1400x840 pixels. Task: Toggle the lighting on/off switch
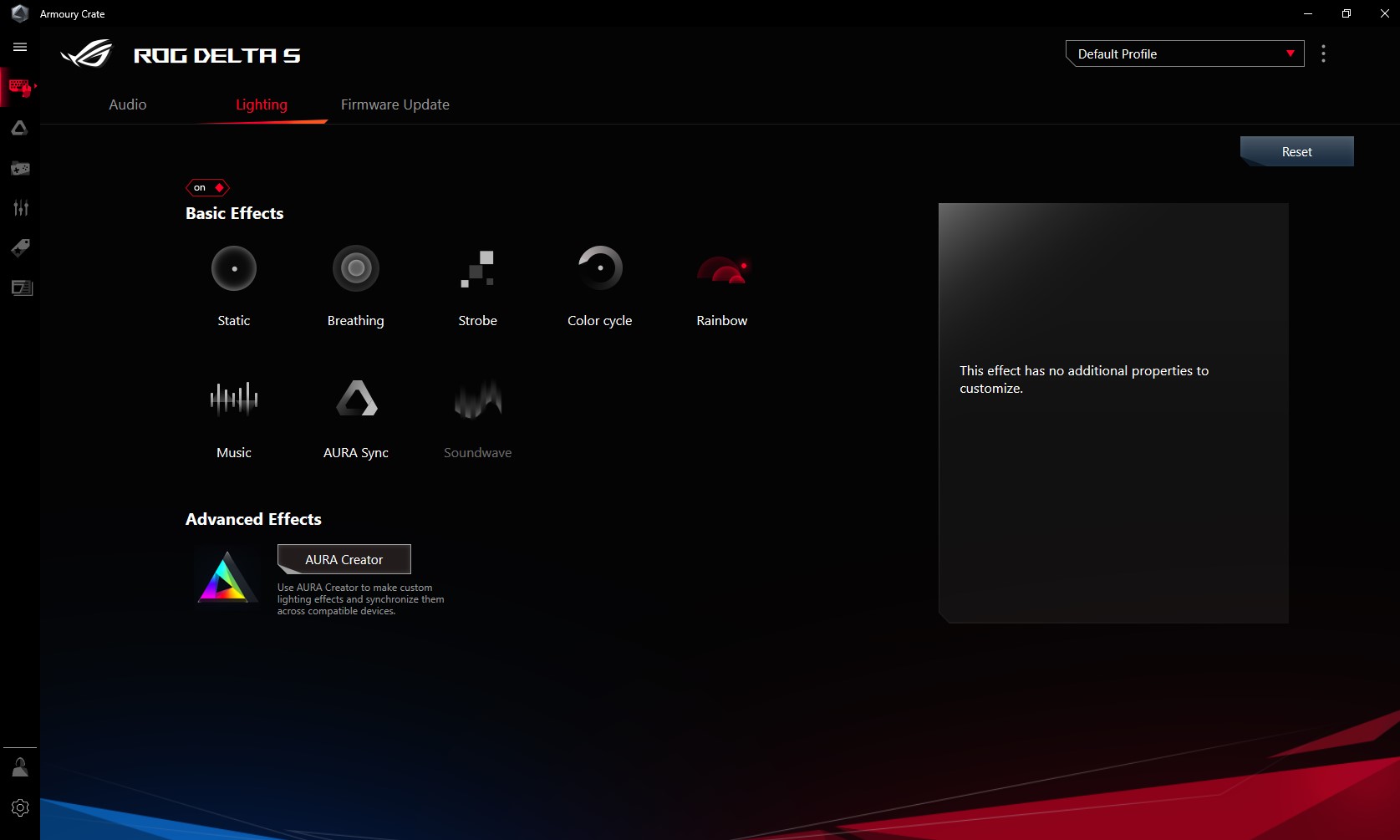pos(207,187)
